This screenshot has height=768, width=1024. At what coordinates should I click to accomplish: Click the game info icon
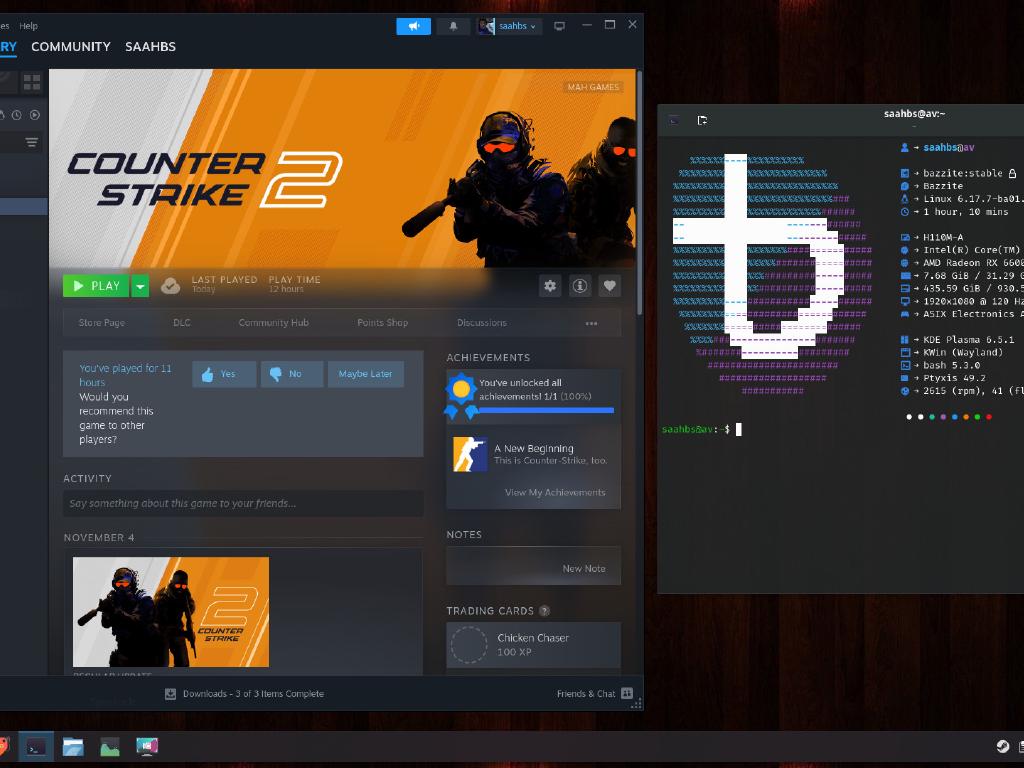[x=580, y=286]
